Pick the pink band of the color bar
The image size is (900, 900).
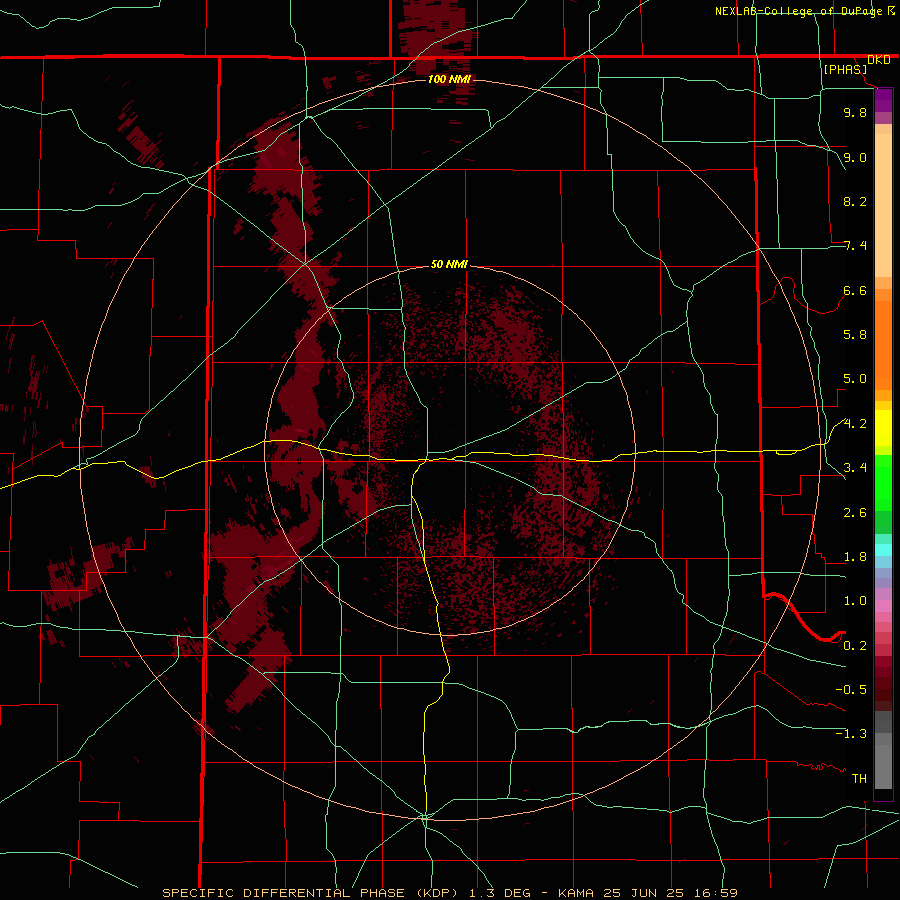point(883,606)
